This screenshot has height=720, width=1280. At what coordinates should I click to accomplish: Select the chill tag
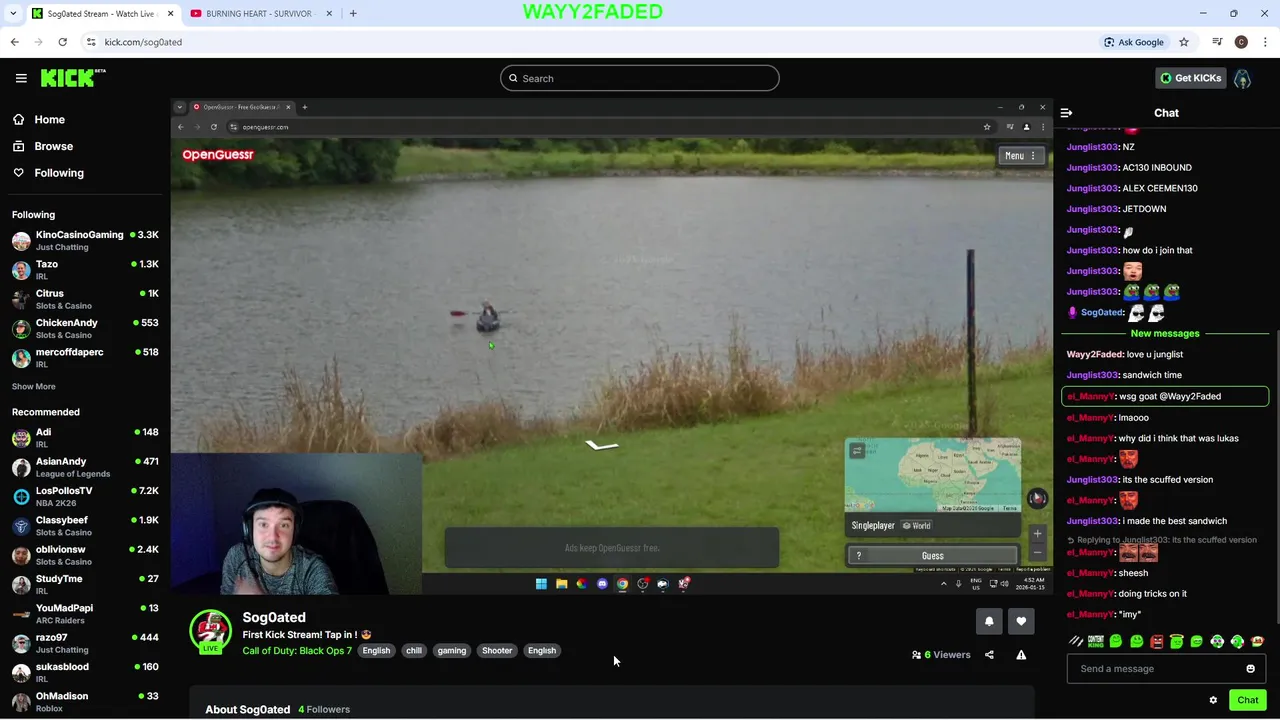coord(413,651)
